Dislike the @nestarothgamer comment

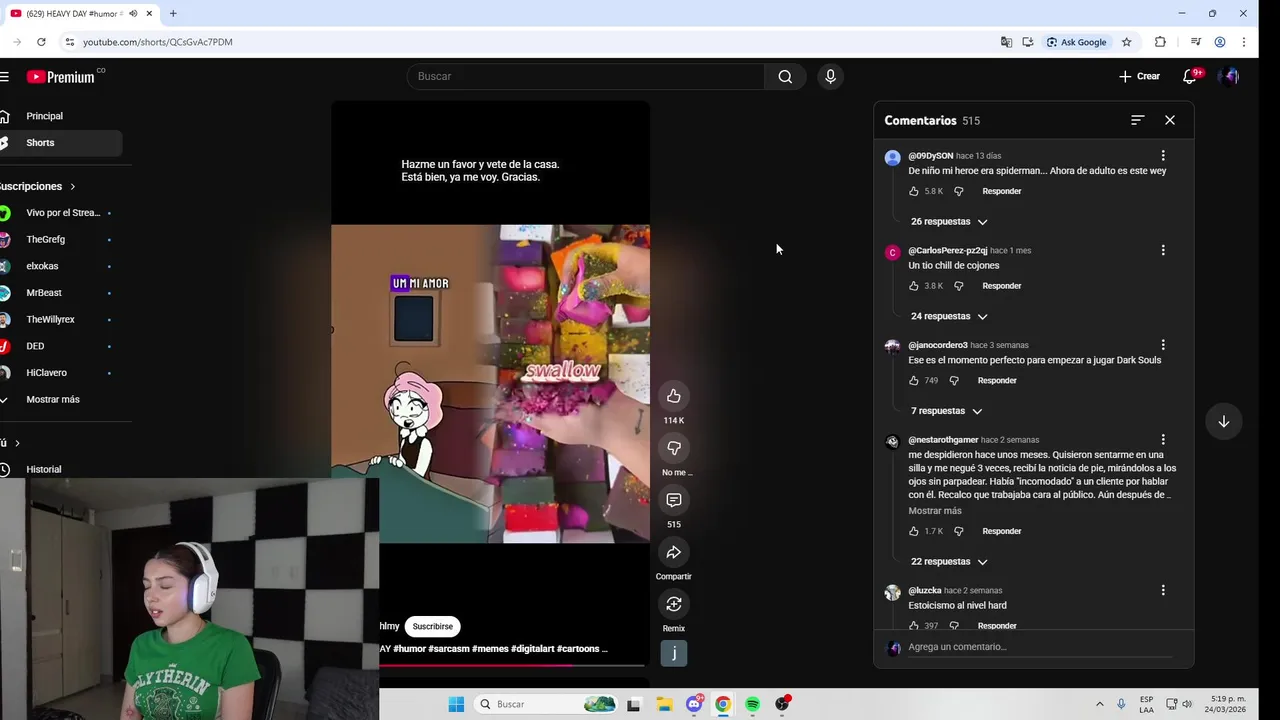(958, 531)
